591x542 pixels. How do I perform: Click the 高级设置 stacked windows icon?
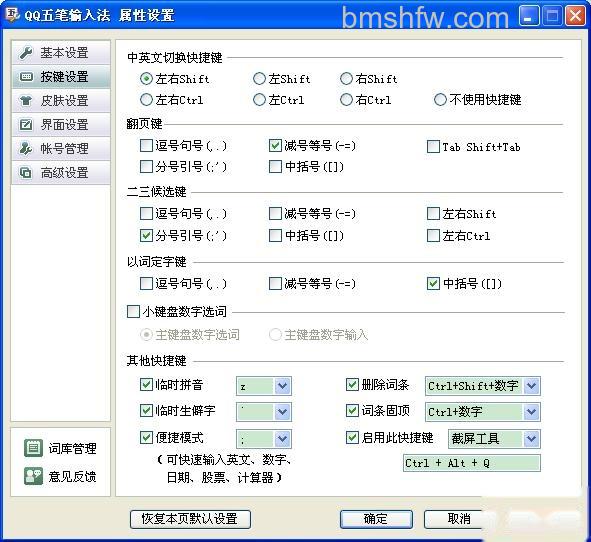click(x=26, y=172)
